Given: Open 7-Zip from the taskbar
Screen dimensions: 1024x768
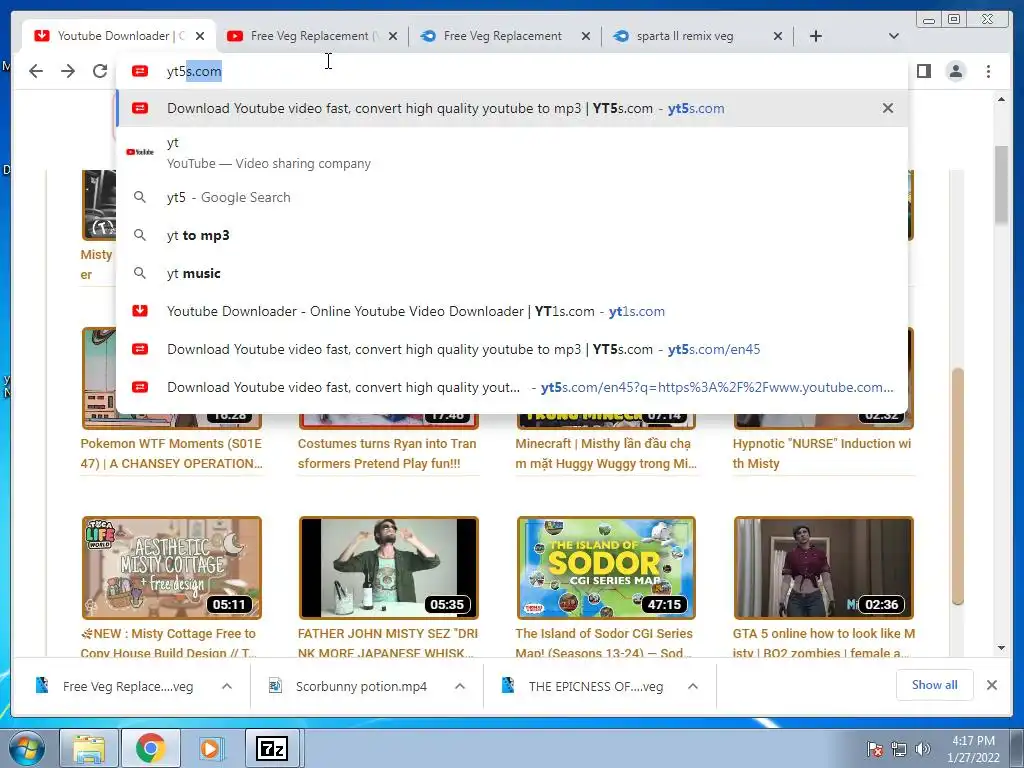Looking at the screenshot, I should point(272,748).
